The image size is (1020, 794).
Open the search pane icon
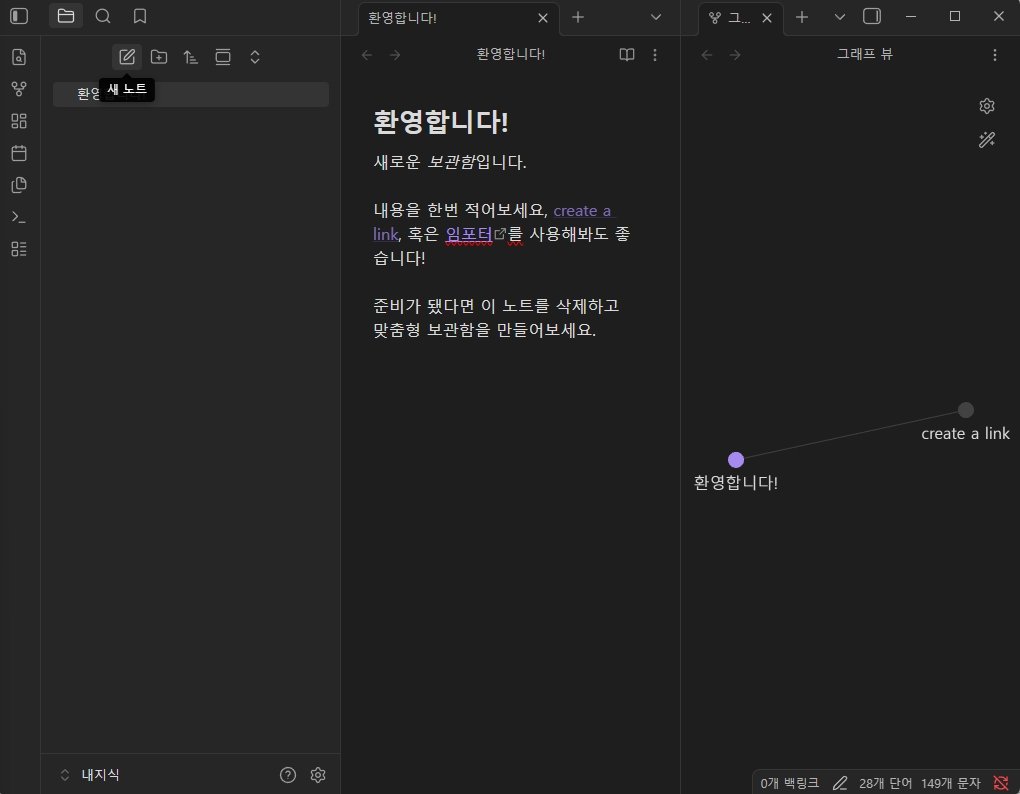(x=103, y=16)
